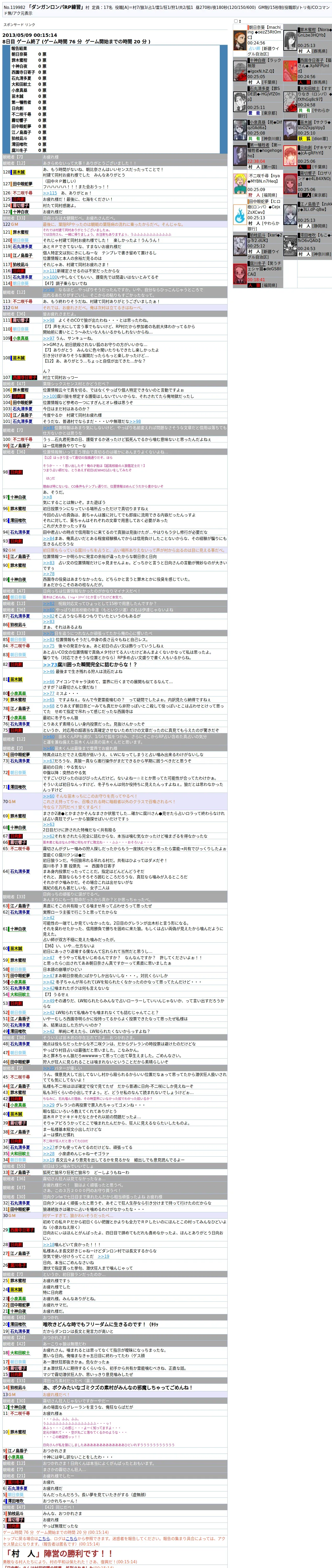Click log entry 20 by 澤田唯吹
The width and height of the screenshot is (332, 1568).
click(x=115, y=1324)
